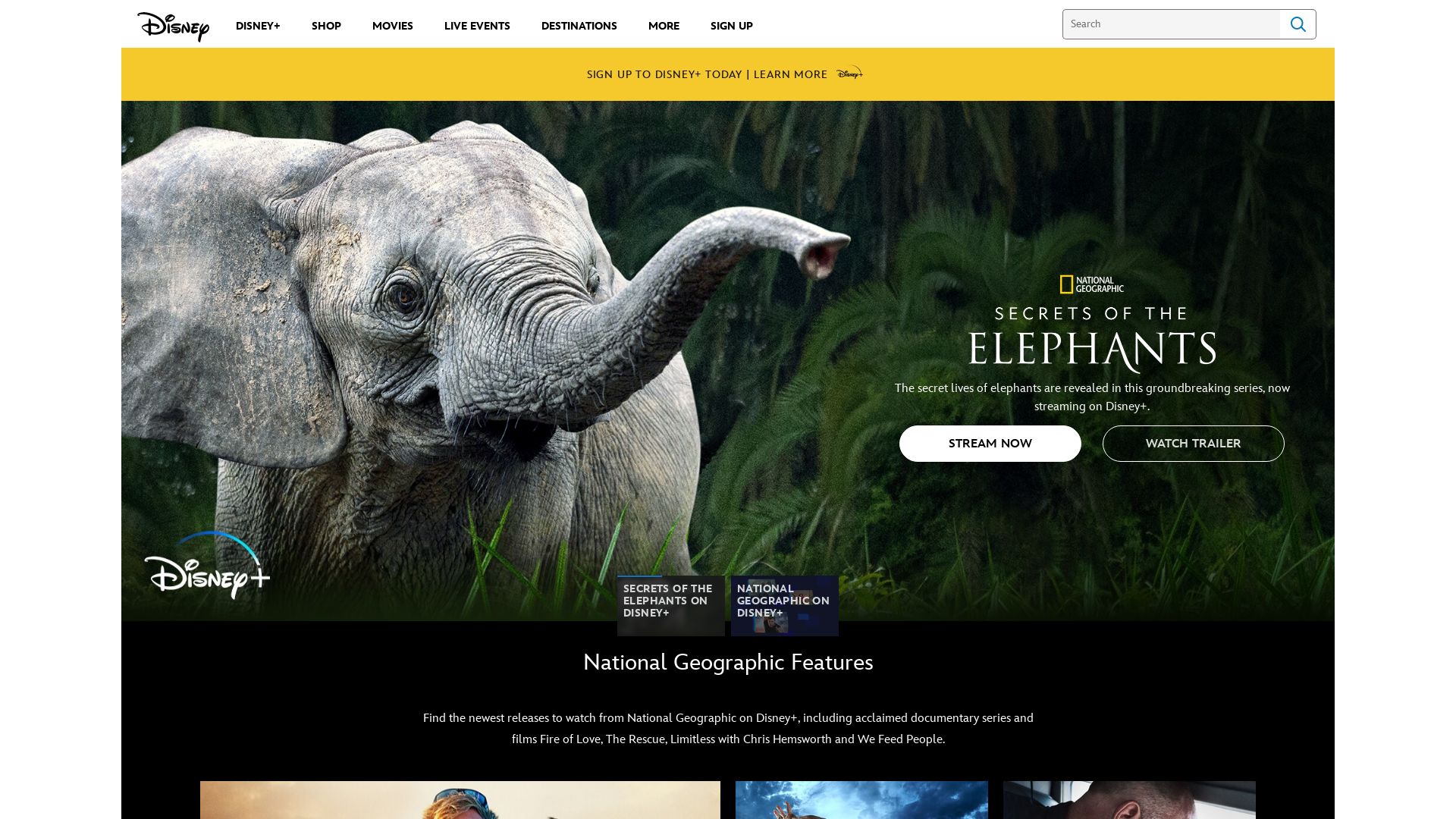
Task: Open the large feature card with sunglasses man
Action: (460, 800)
